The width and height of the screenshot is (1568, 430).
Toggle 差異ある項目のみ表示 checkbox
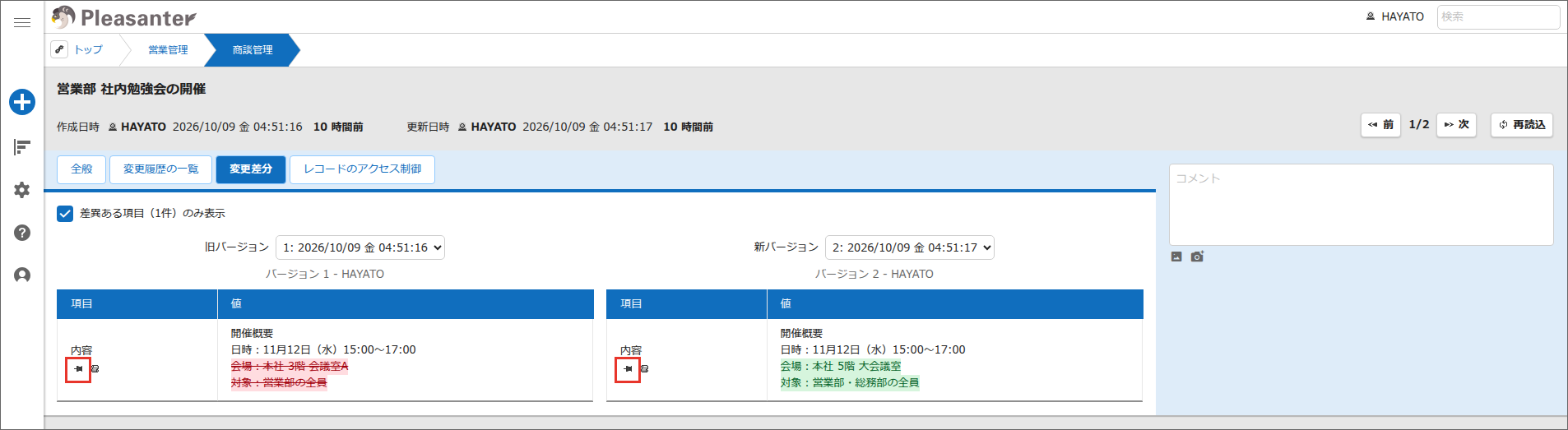65,214
